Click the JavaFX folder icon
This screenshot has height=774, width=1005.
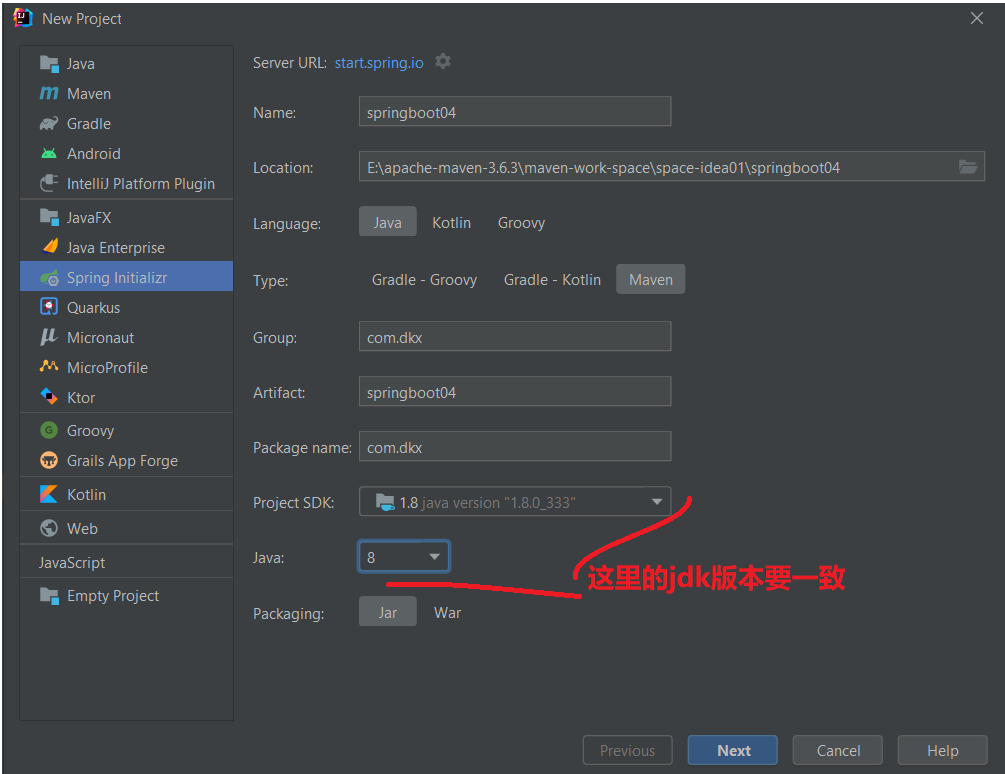pyautogui.click(x=49, y=218)
